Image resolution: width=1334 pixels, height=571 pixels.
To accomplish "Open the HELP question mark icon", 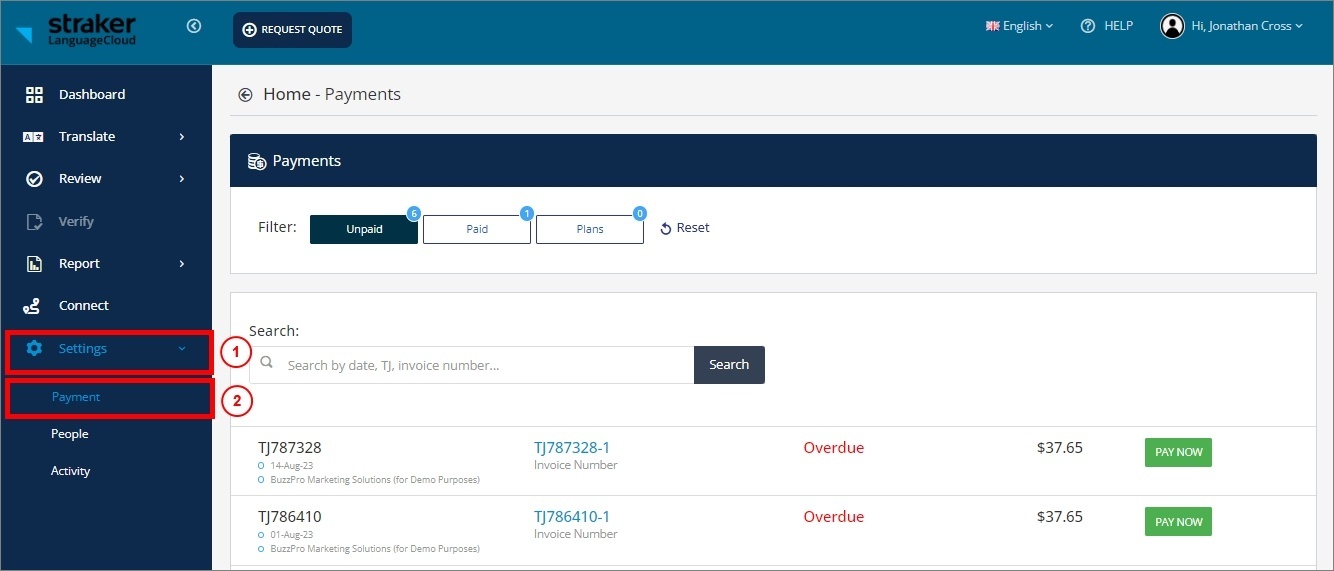I will [x=1088, y=26].
